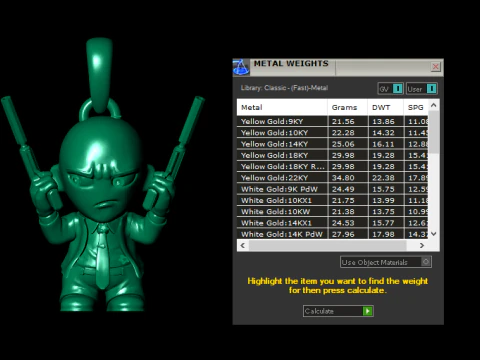Select the Yellow Gold:14KY row

click(332, 144)
